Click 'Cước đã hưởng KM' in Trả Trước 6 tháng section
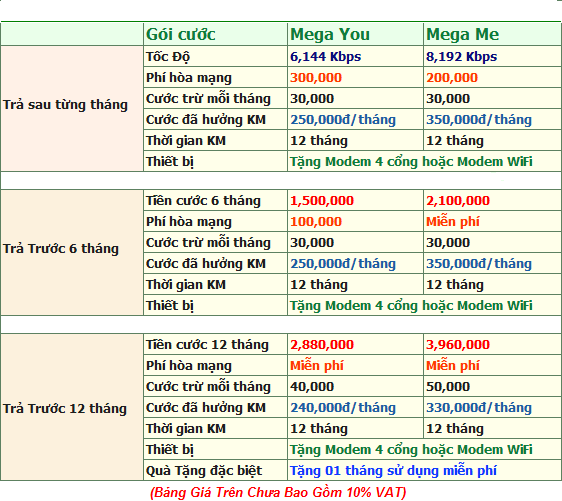The width and height of the screenshot is (562, 501). (x=206, y=264)
